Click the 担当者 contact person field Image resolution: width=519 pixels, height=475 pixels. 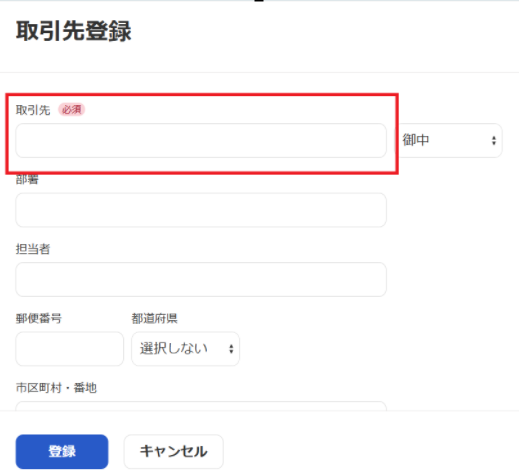point(201,279)
